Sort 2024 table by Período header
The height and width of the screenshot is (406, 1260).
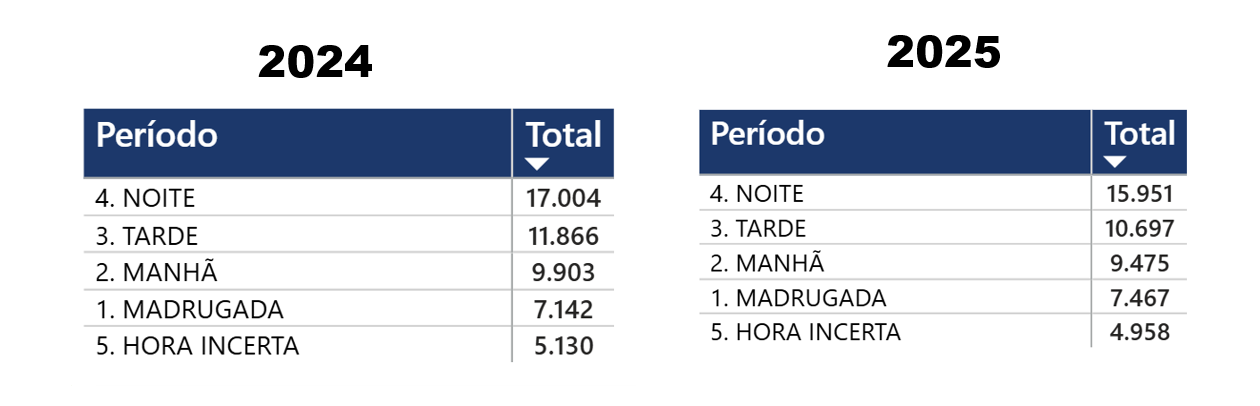tap(156, 135)
